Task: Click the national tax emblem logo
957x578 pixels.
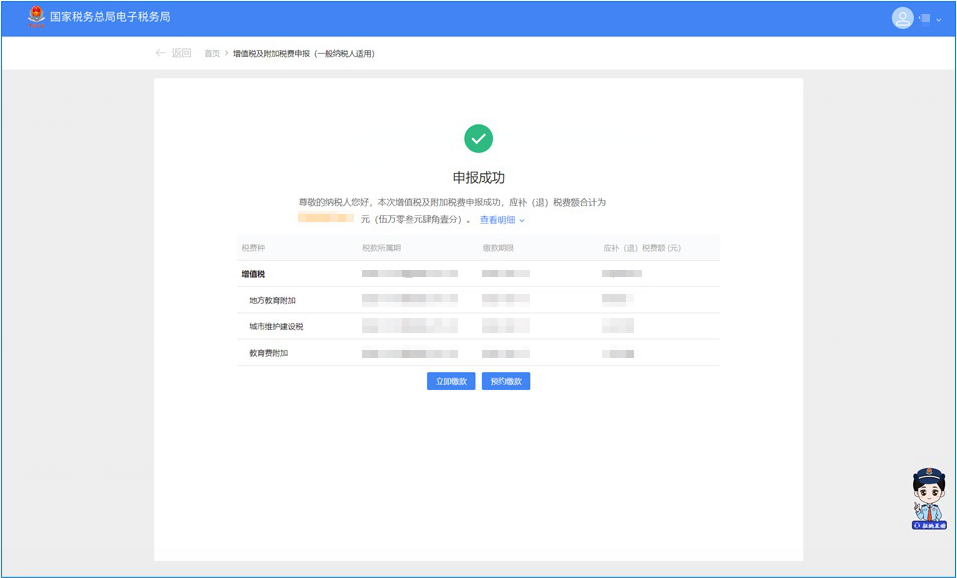Action: (36, 17)
